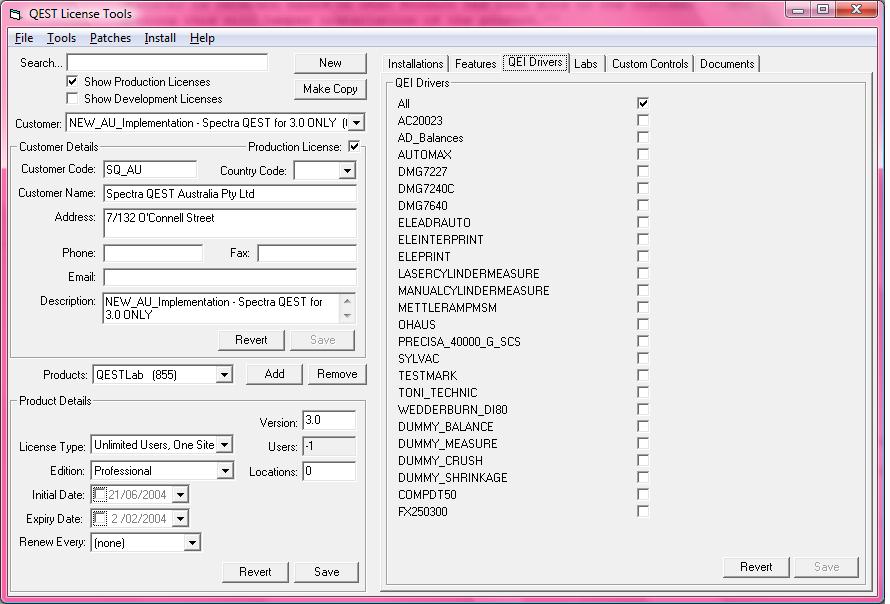890x604 pixels.
Task: Expand the Edition combo box
Action: pos(224,471)
